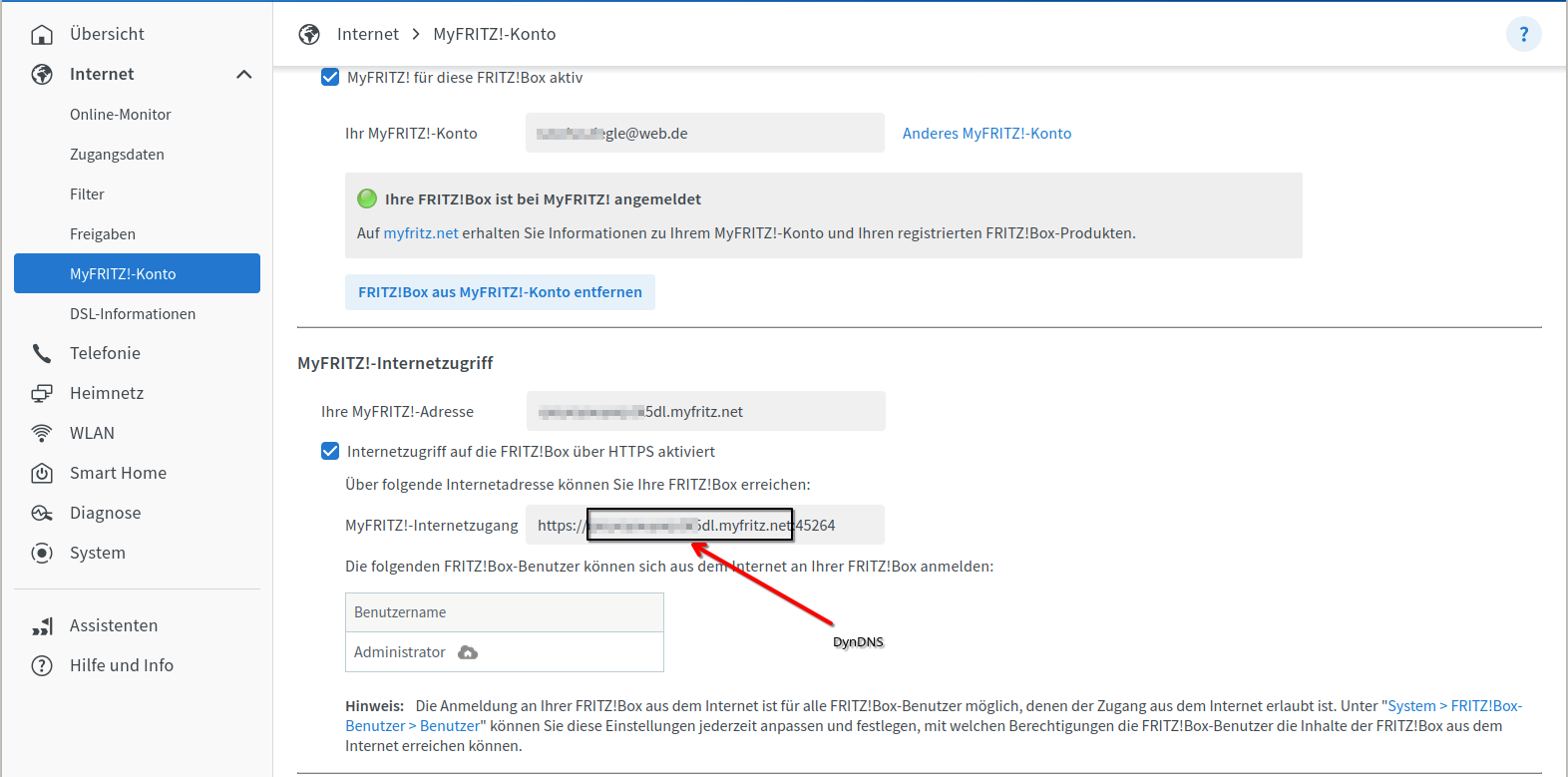This screenshot has width=1568, height=777.
Task: Click the globe icon in the breadcrumb
Action: pyautogui.click(x=309, y=34)
